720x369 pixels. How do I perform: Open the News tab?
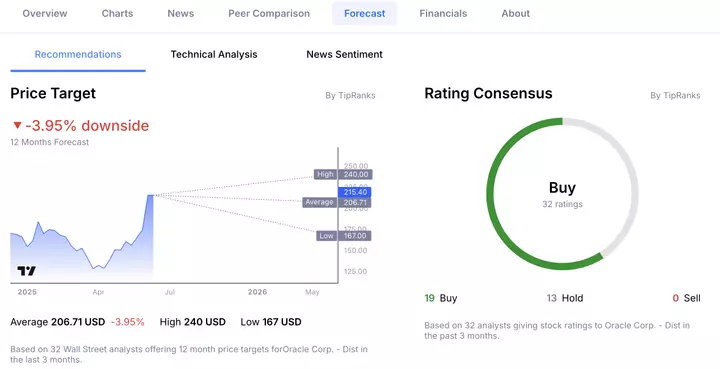pyautogui.click(x=180, y=13)
